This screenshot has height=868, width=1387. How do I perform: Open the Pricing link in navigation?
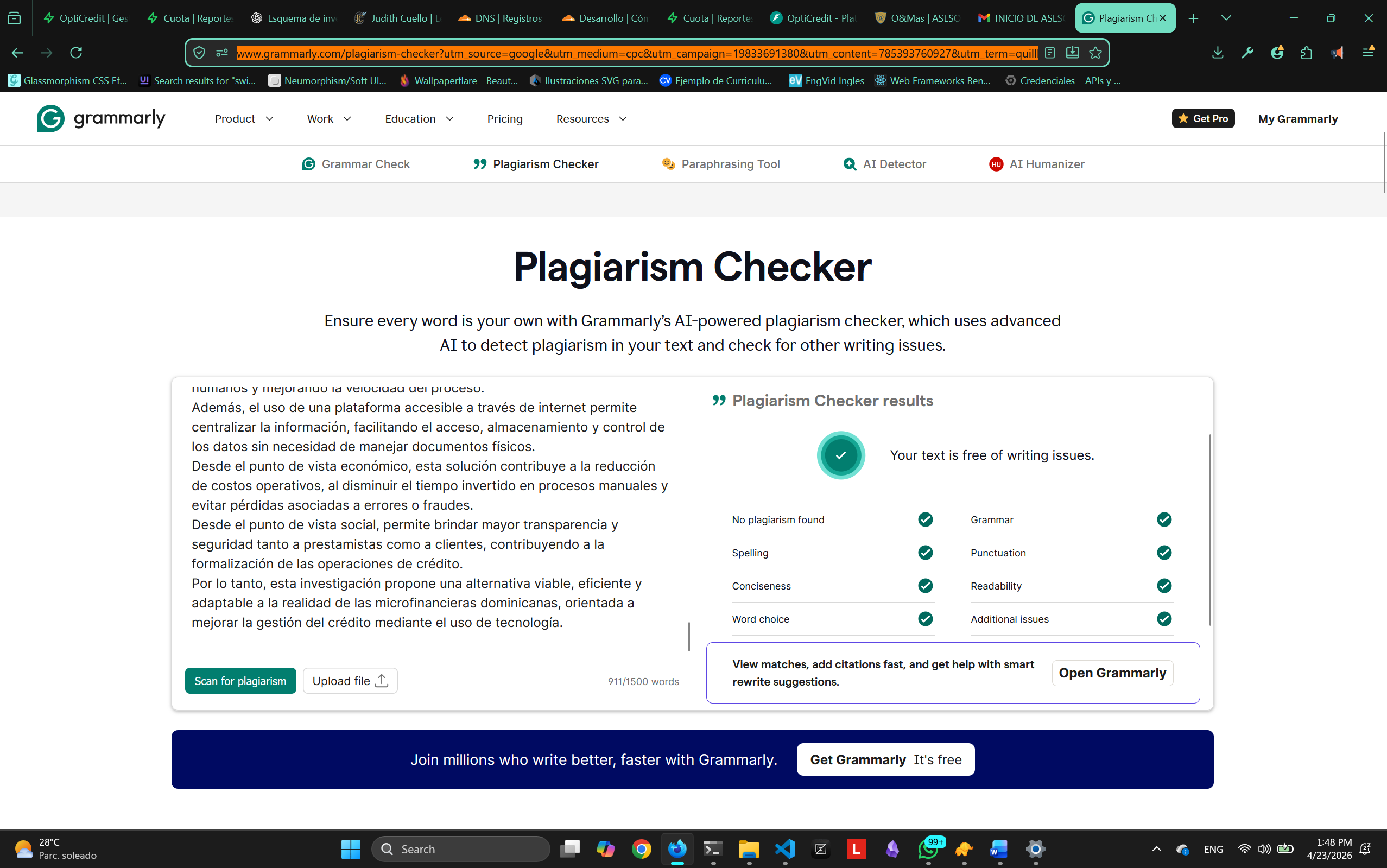click(505, 119)
